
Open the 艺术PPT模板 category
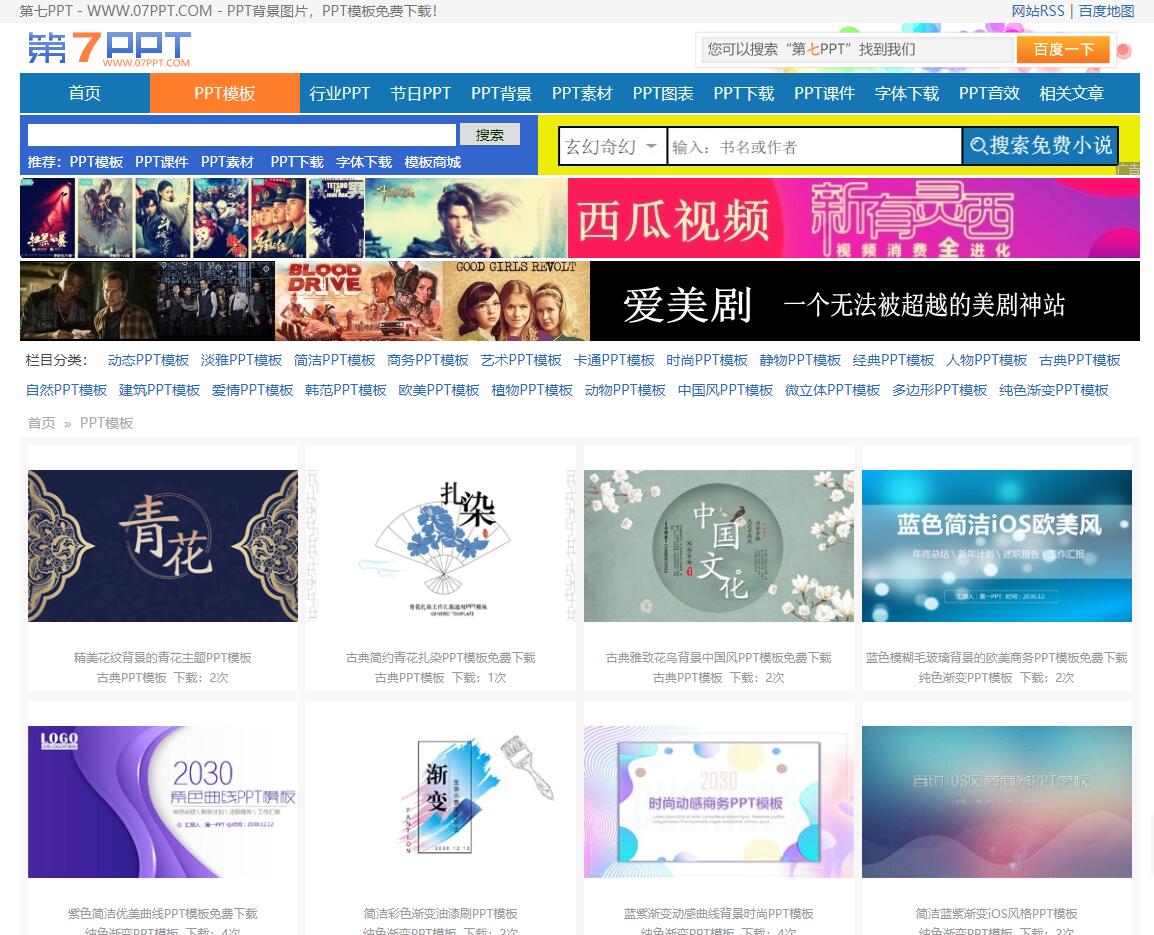pyautogui.click(x=521, y=360)
